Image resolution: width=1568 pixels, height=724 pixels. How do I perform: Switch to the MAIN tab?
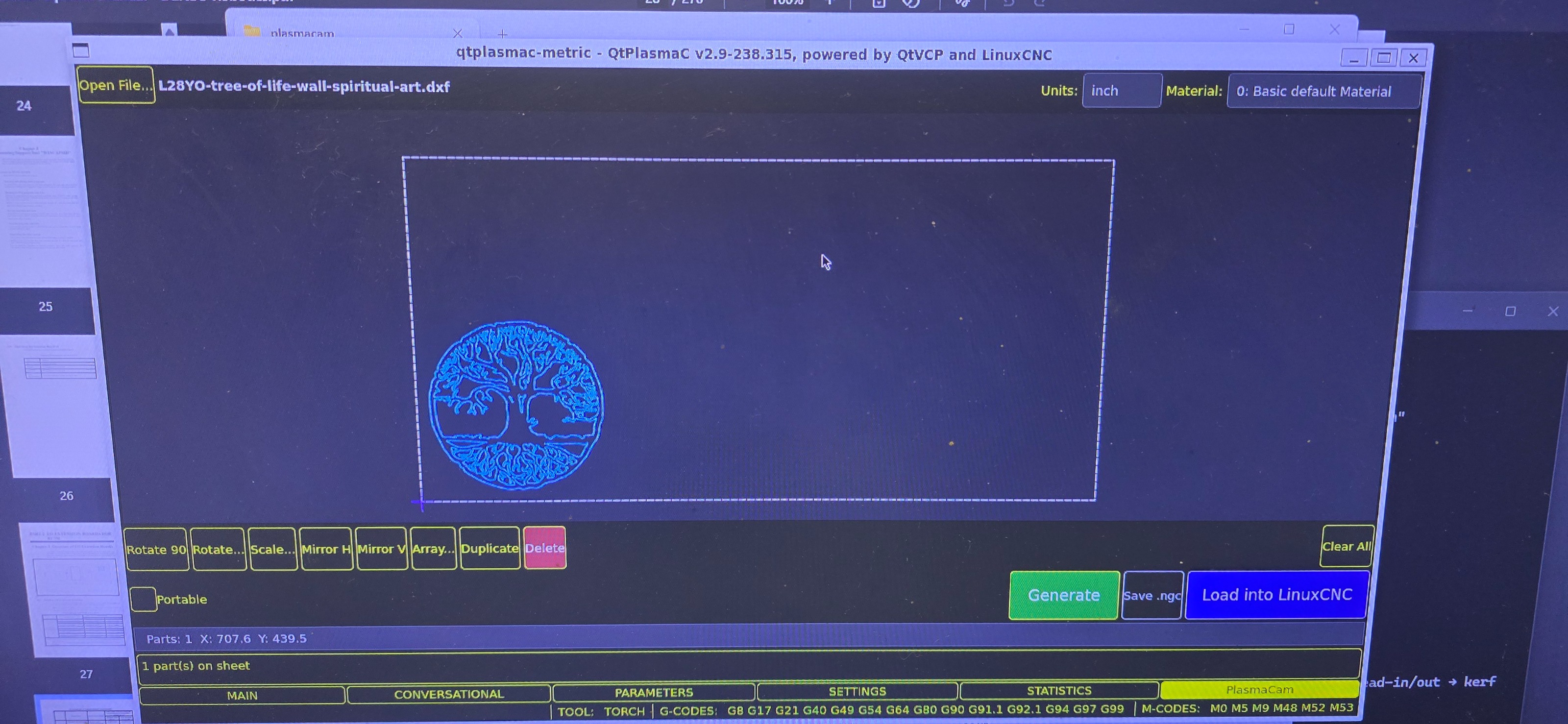pos(242,695)
